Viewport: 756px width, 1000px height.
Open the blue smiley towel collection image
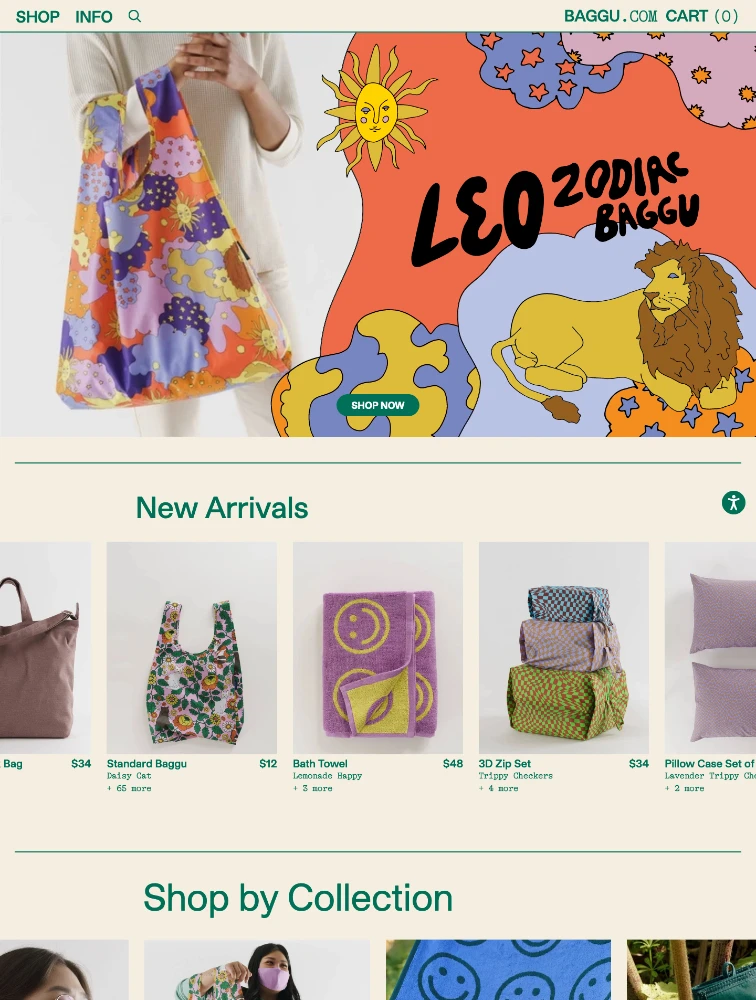tap(498, 969)
